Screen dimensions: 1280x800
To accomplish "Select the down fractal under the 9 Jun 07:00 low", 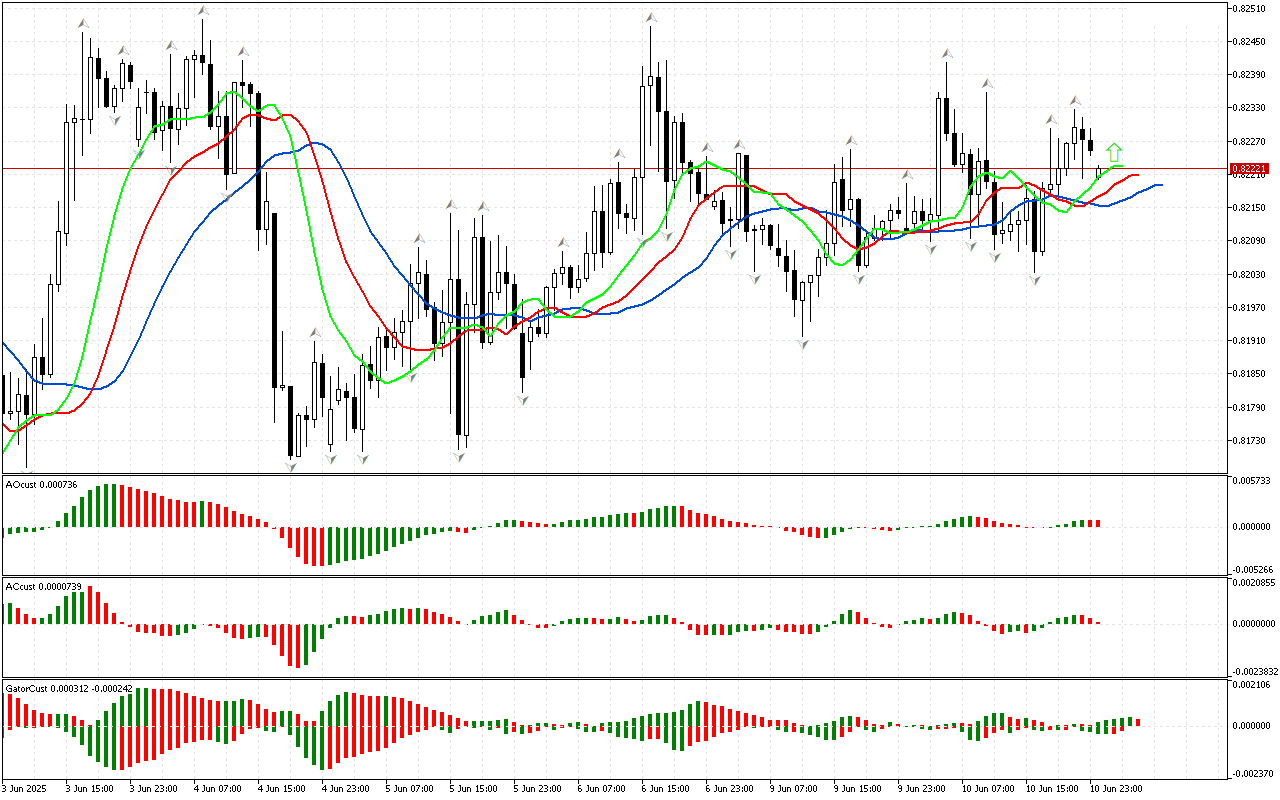I will click(x=803, y=343).
